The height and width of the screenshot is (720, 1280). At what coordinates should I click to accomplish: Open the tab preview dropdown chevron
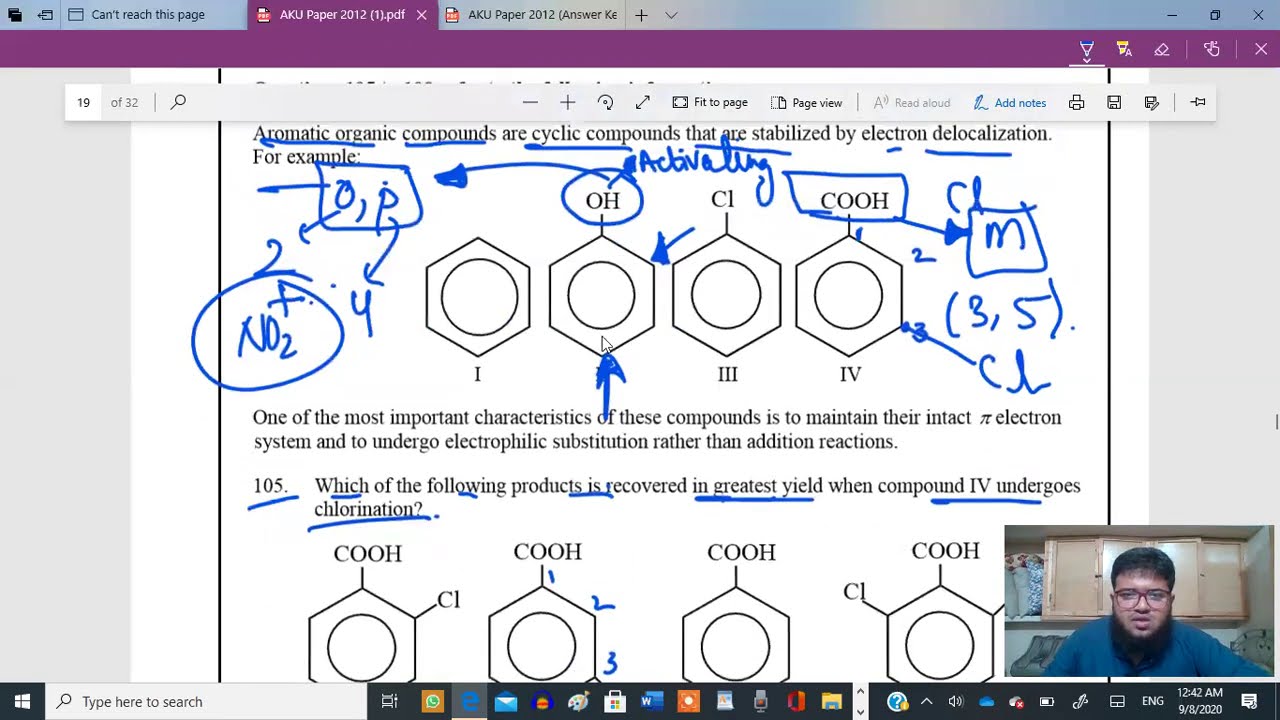click(671, 15)
